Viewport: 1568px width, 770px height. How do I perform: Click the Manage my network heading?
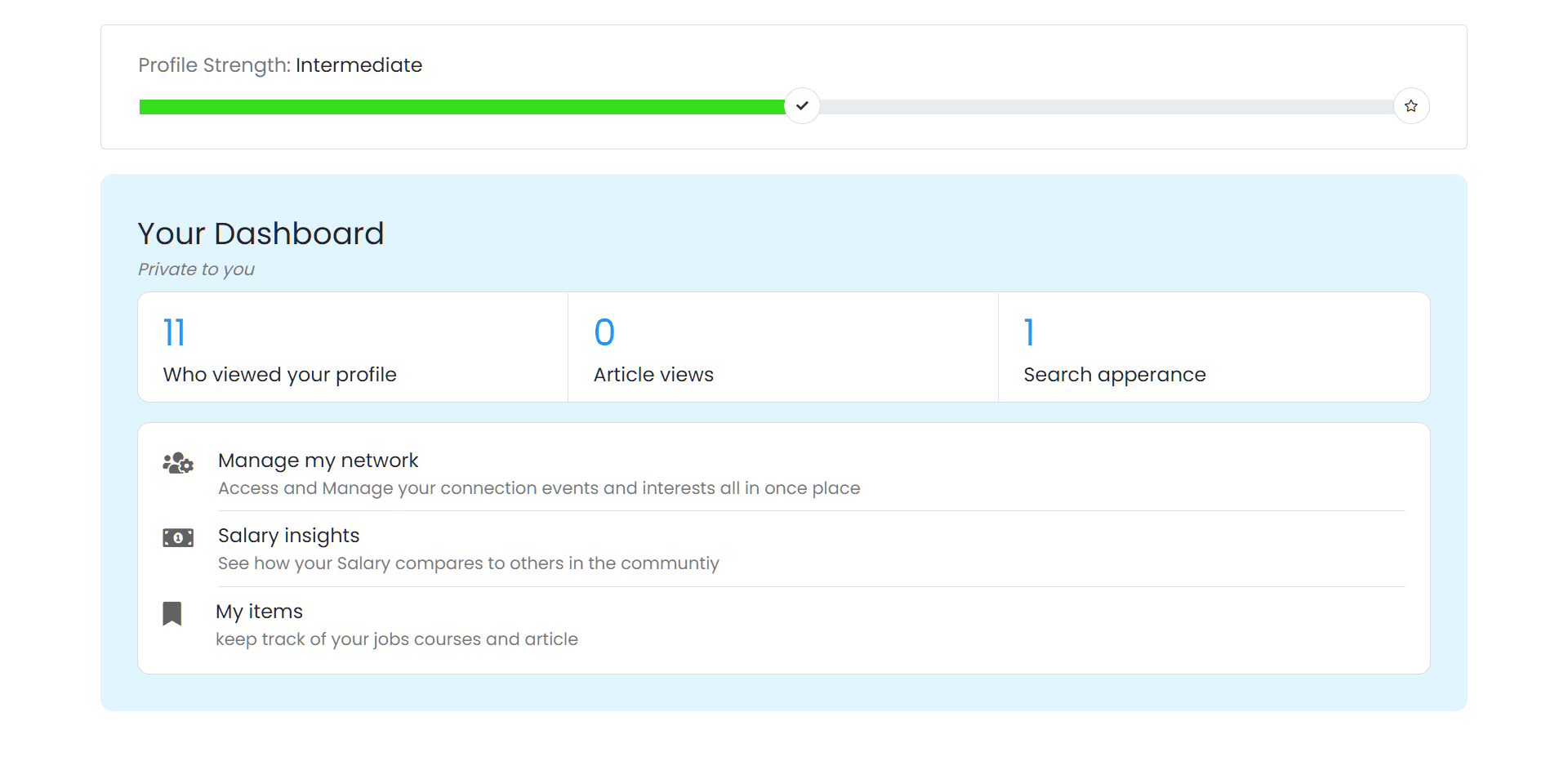[318, 461]
